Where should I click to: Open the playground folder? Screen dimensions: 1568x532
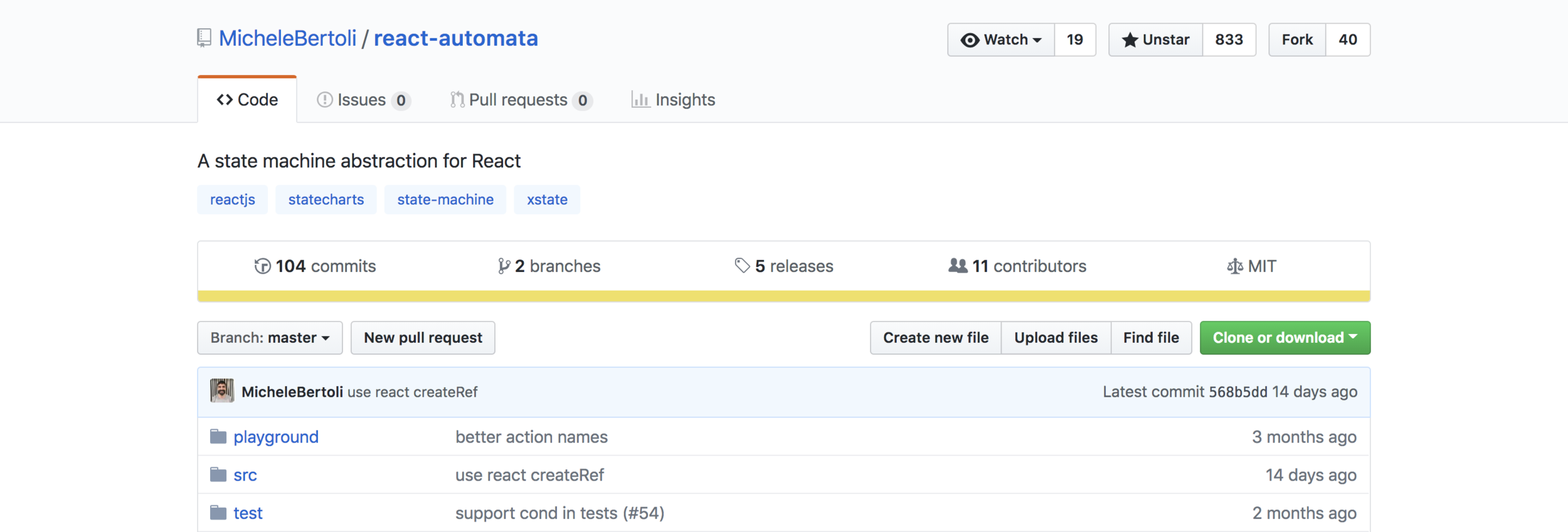[x=276, y=437]
